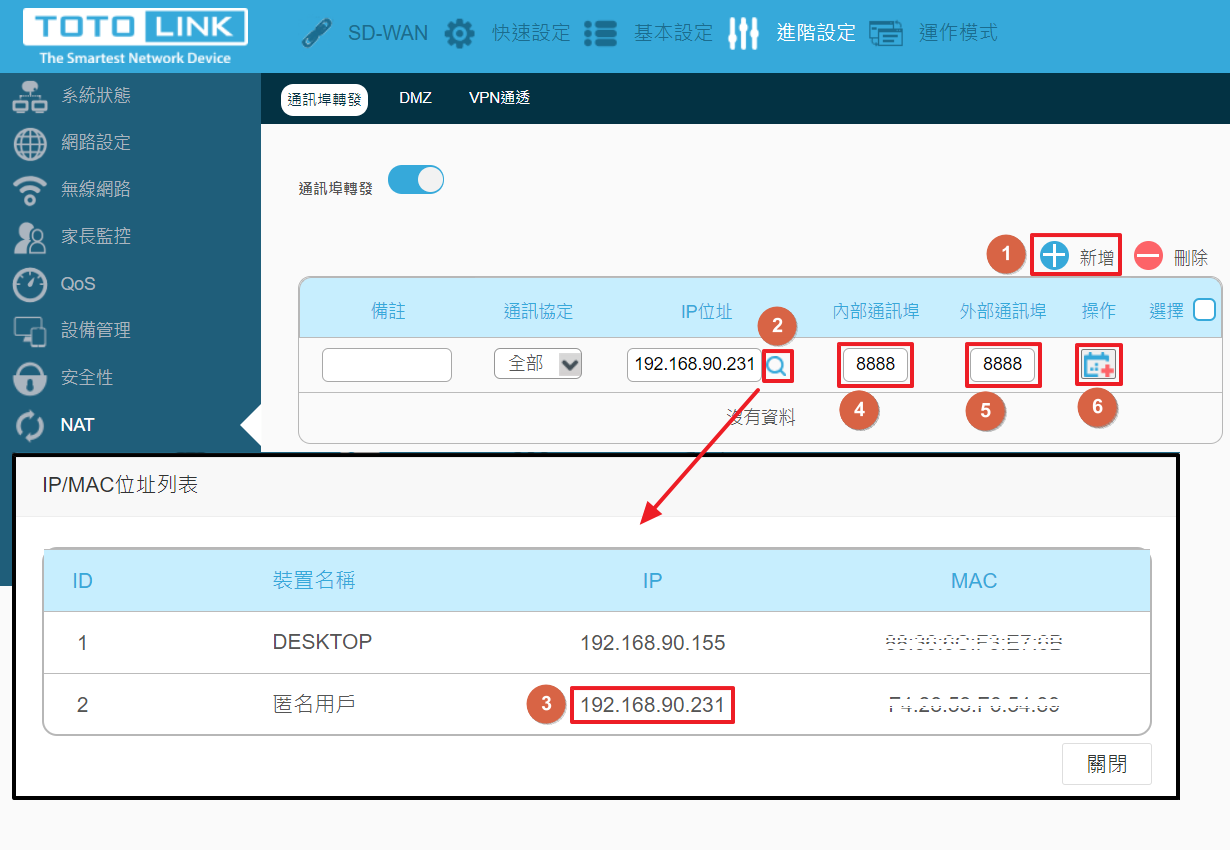Click the 外部通訊埠 8888 field
Image resolution: width=1230 pixels, height=850 pixels.
point(1003,365)
